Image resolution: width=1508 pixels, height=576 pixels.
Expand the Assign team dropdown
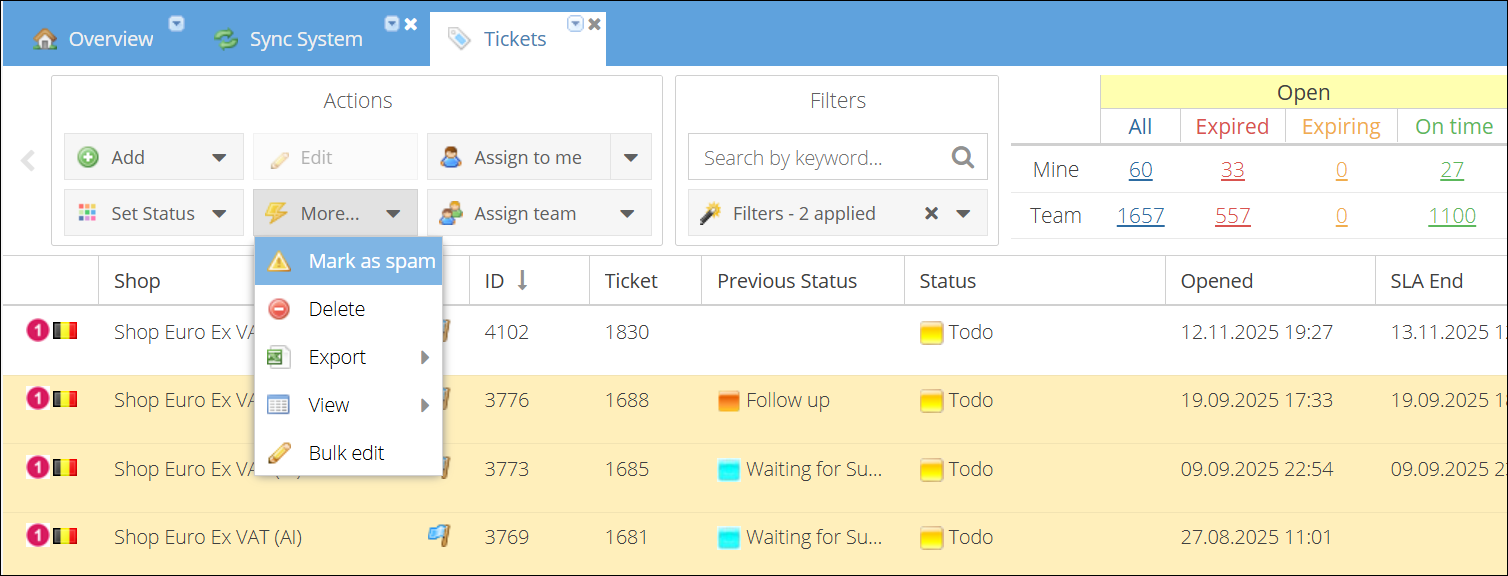point(627,213)
